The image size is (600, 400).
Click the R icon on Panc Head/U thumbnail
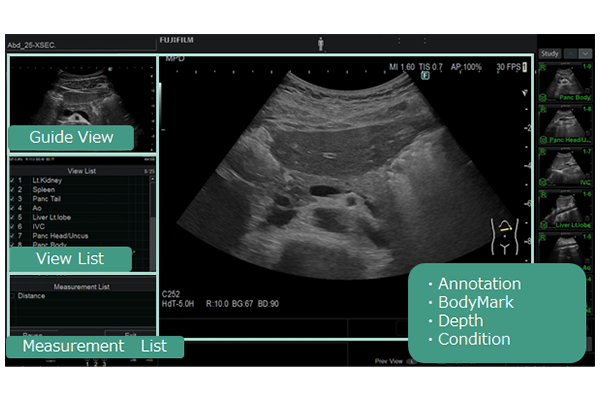point(543,109)
